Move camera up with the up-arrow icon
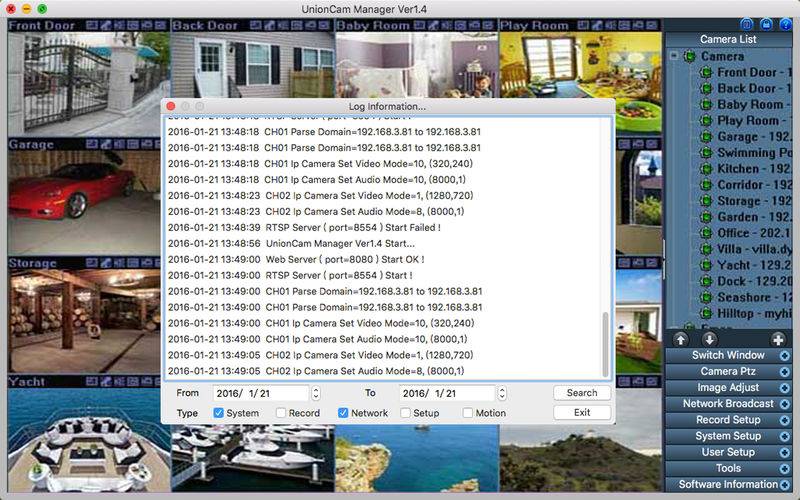Image resolution: width=800 pixels, height=500 pixels. click(x=680, y=339)
